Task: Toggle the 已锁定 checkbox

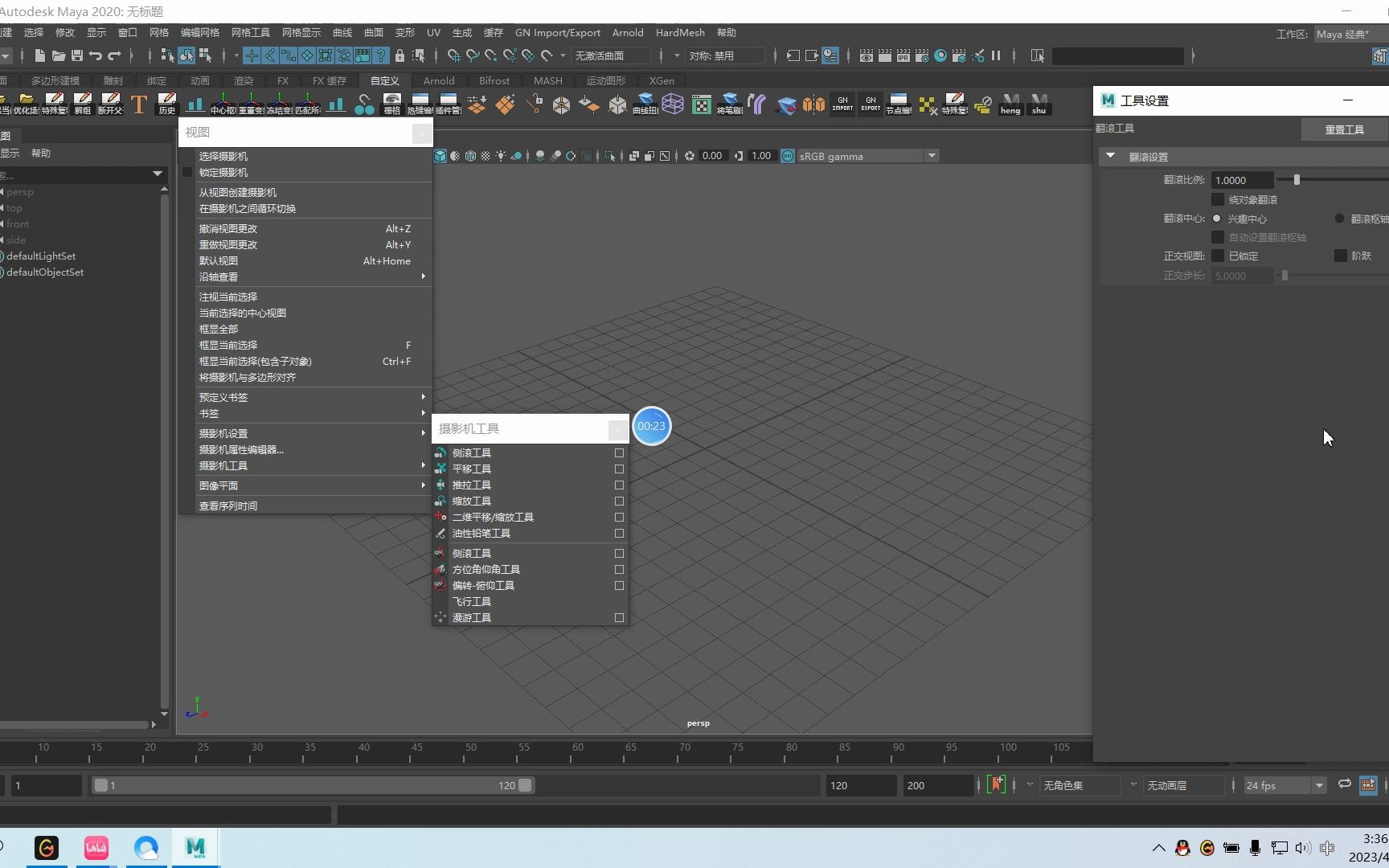Action: [x=1218, y=256]
